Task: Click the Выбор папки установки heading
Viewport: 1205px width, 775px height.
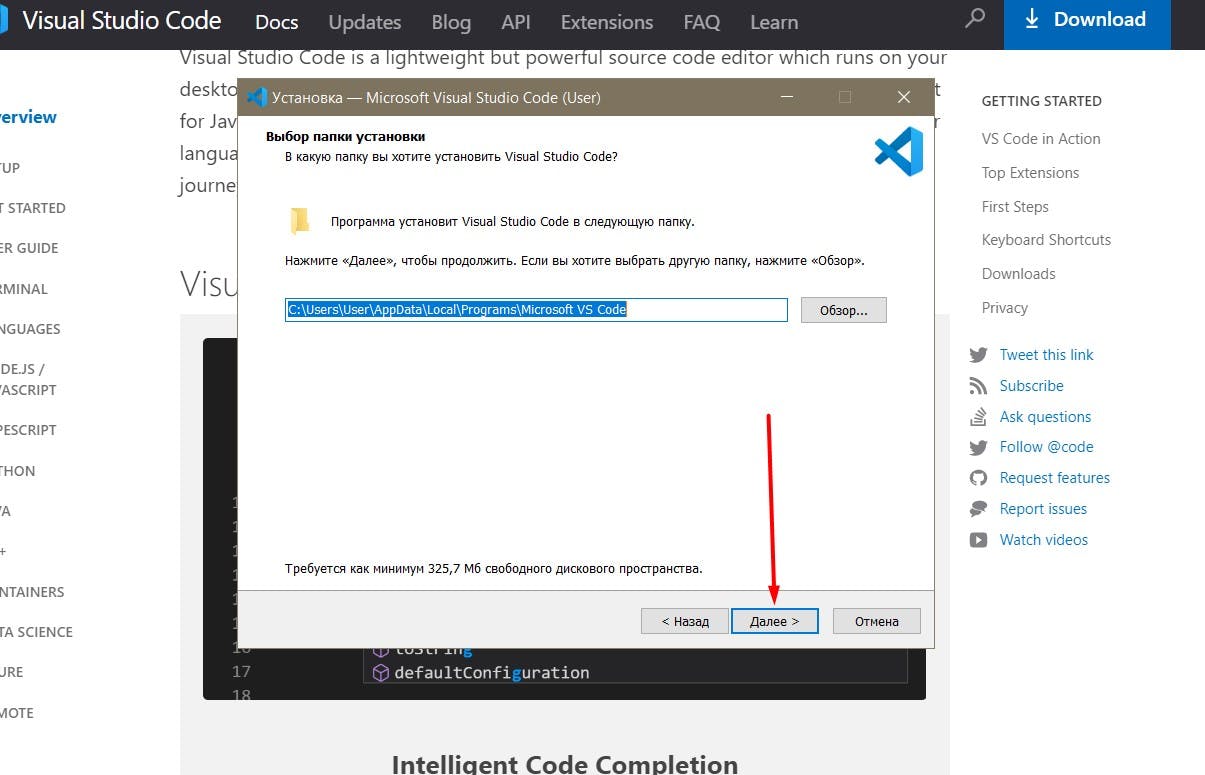Action: pos(345,137)
